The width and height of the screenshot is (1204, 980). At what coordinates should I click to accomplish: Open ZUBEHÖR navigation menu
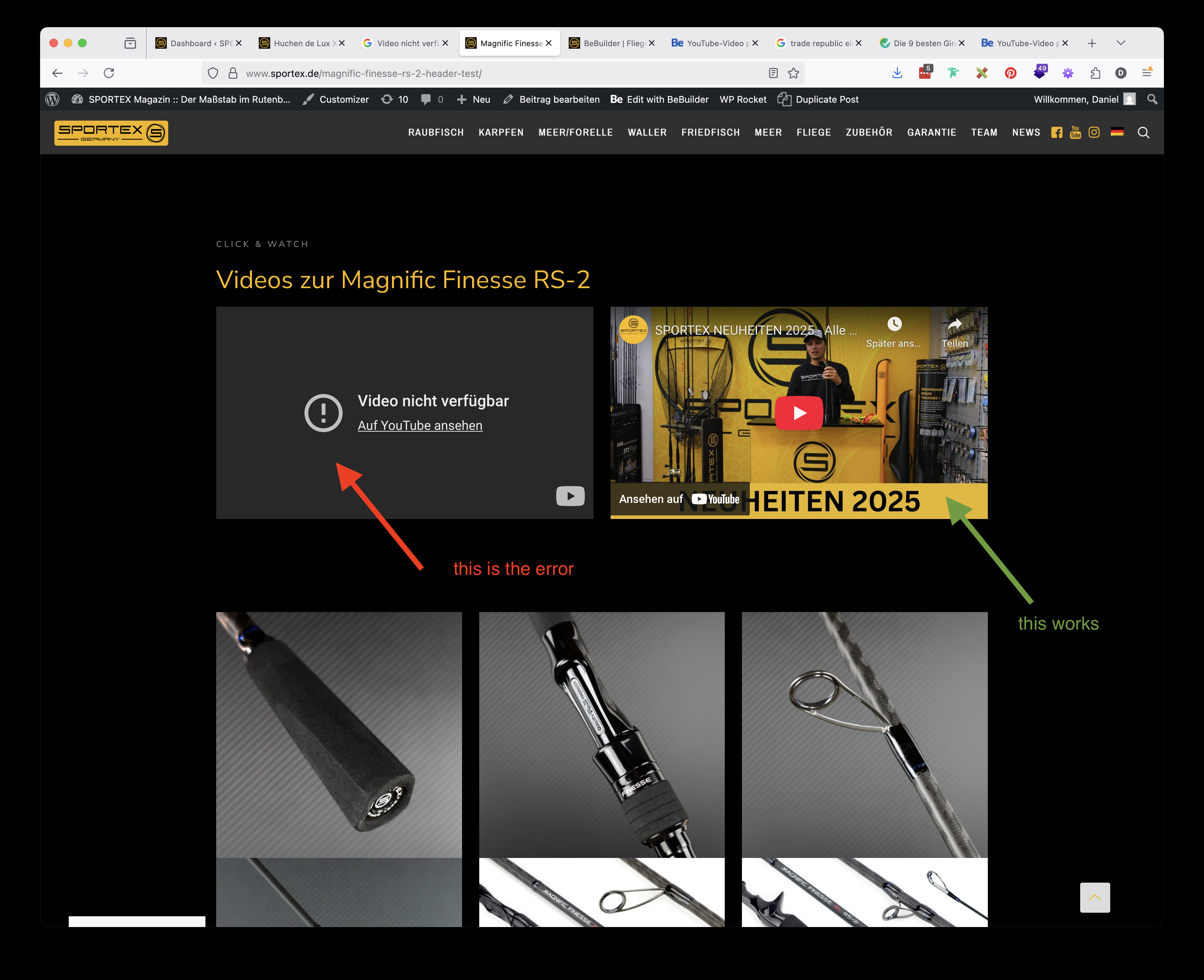[869, 133]
